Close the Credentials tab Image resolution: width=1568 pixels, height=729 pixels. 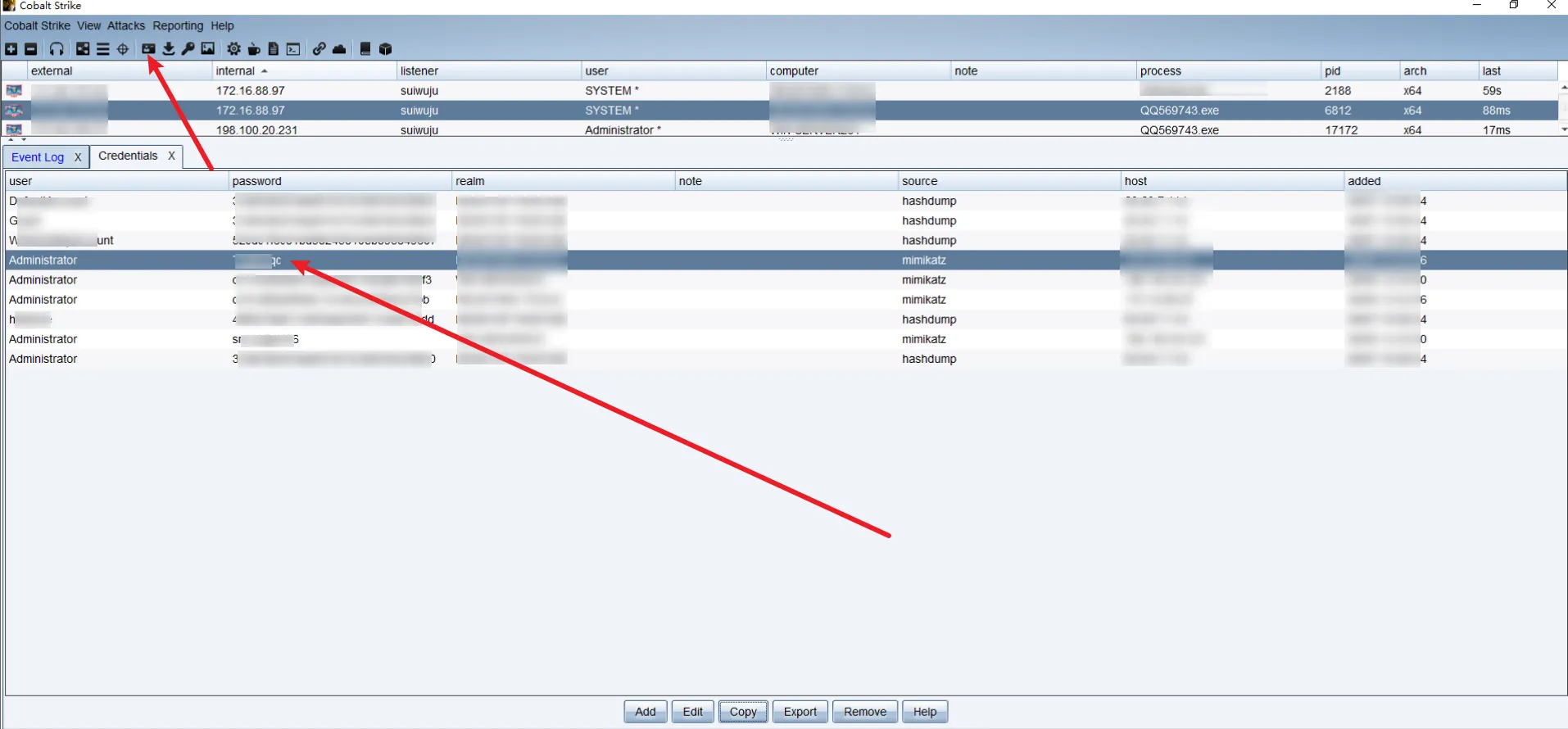tap(171, 156)
